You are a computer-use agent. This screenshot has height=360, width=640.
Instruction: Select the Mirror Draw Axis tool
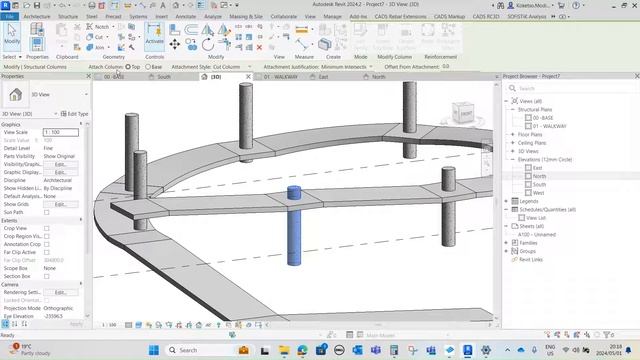point(223,29)
